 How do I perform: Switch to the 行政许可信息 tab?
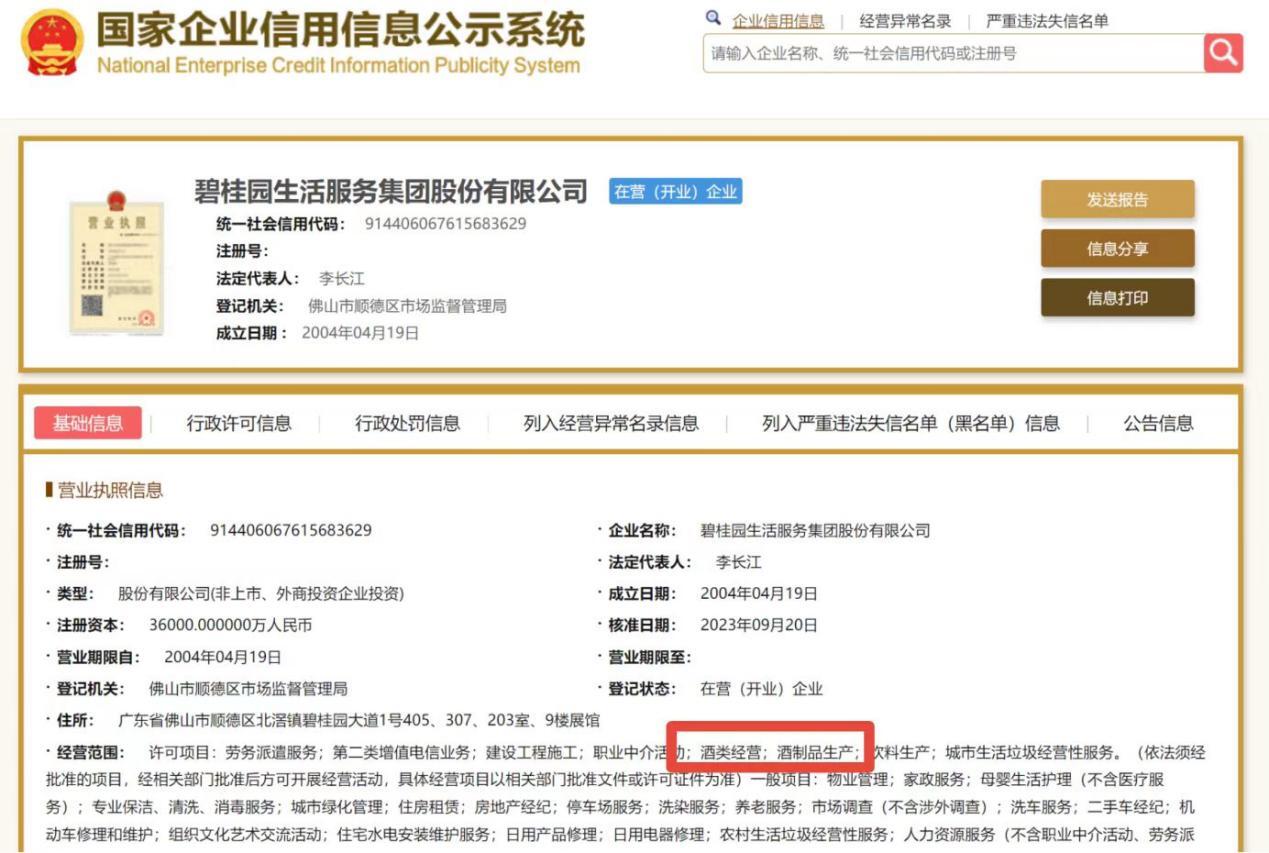coord(239,423)
